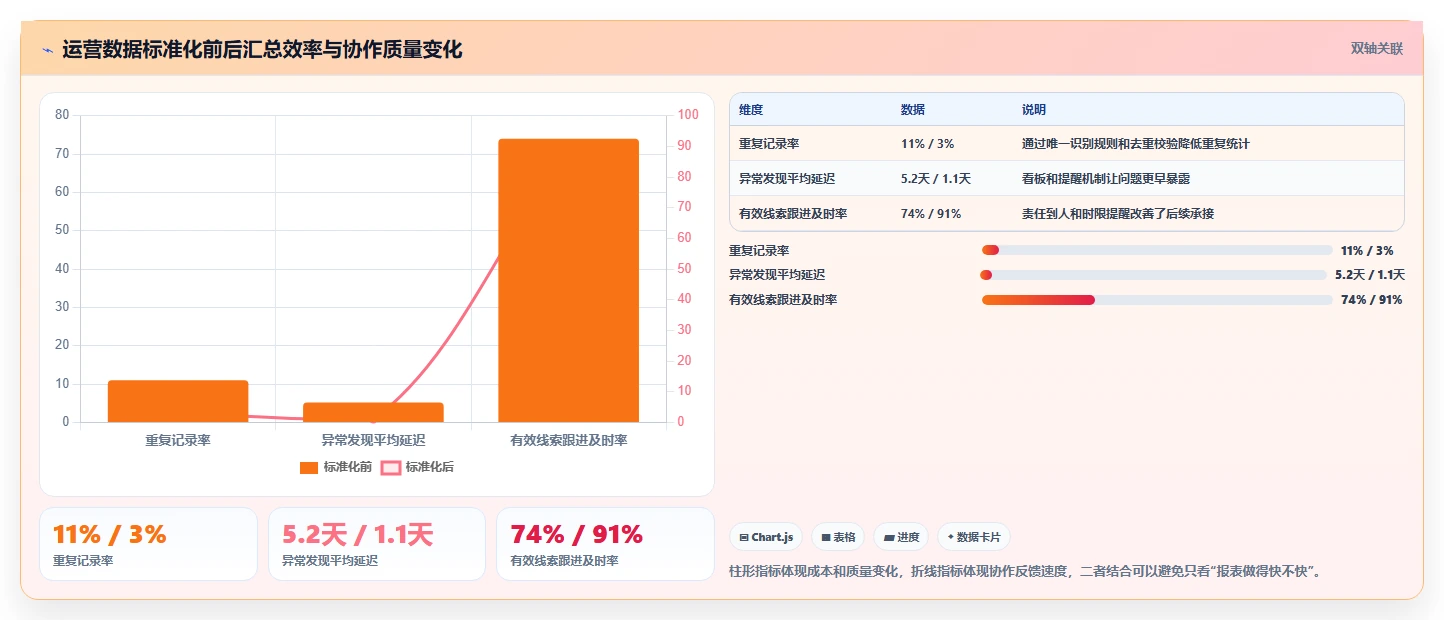Screen dimensions: 1444x620
Task: Click the 说明 table header
Action: 1034,110
